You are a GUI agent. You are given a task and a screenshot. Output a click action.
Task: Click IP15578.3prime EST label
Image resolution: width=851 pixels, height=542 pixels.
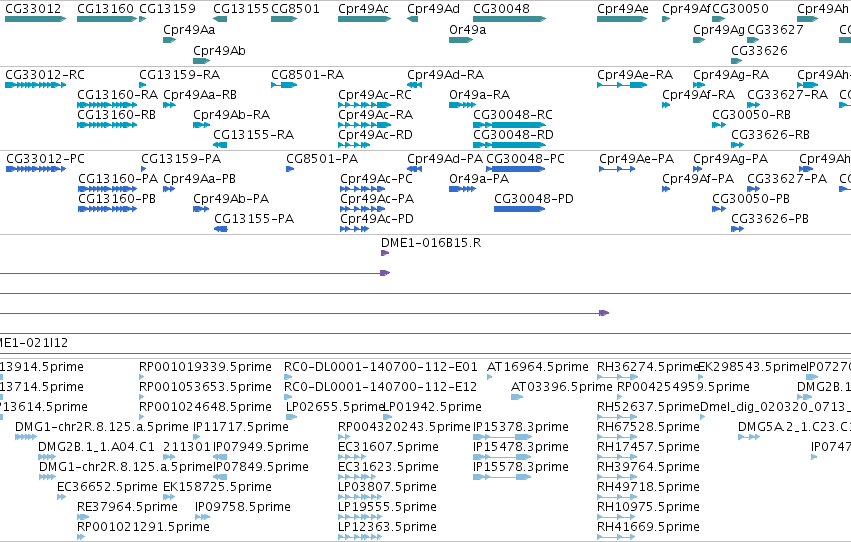pos(521,468)
